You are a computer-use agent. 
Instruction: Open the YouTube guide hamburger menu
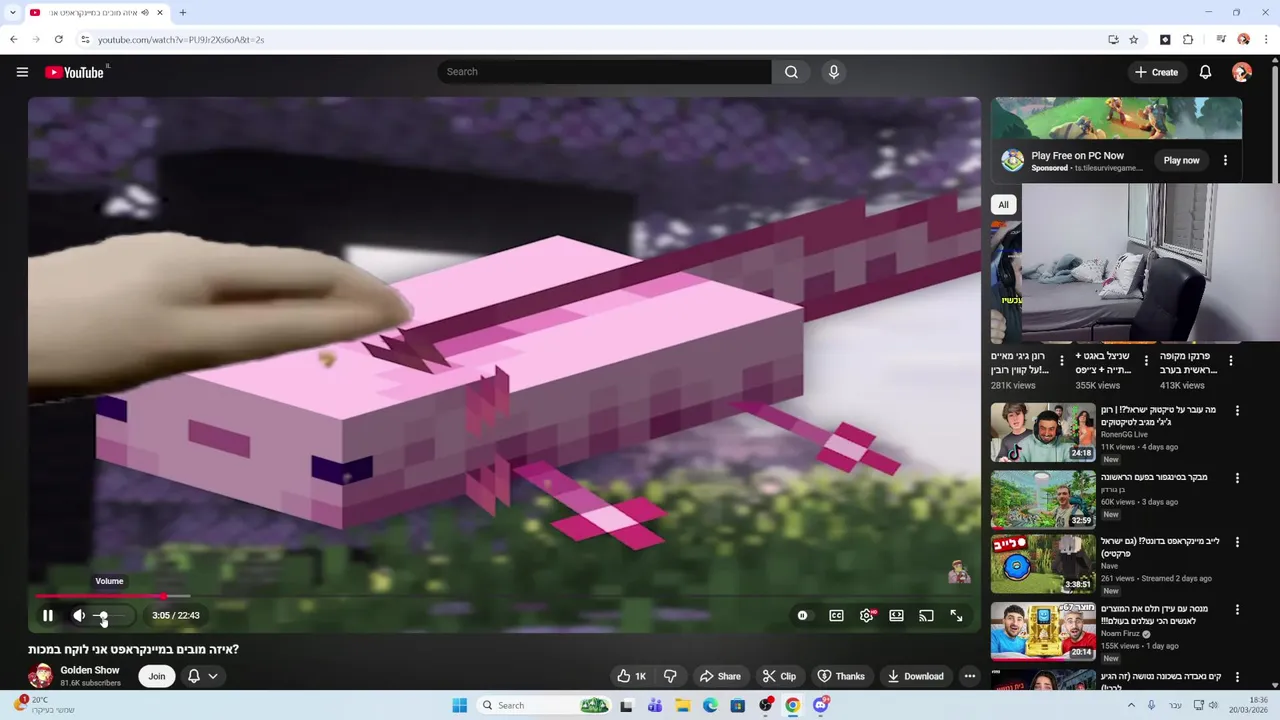tap(22, 72)
